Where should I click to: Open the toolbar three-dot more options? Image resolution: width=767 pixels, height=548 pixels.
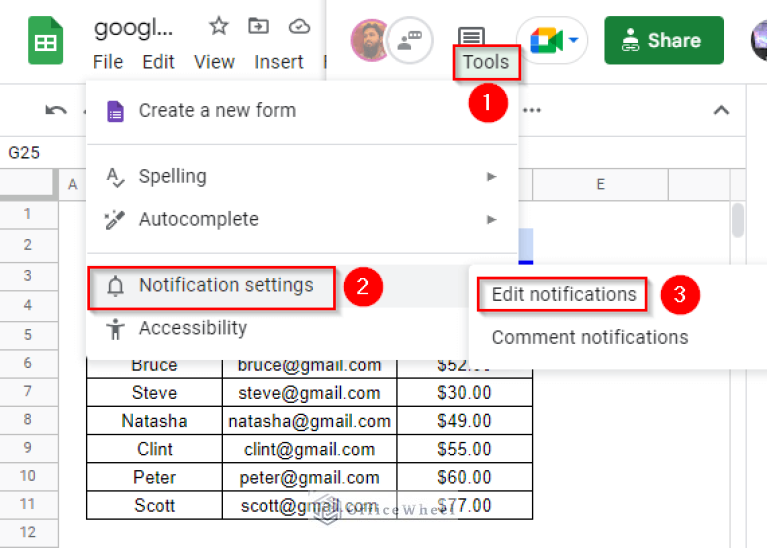point(532,110)
